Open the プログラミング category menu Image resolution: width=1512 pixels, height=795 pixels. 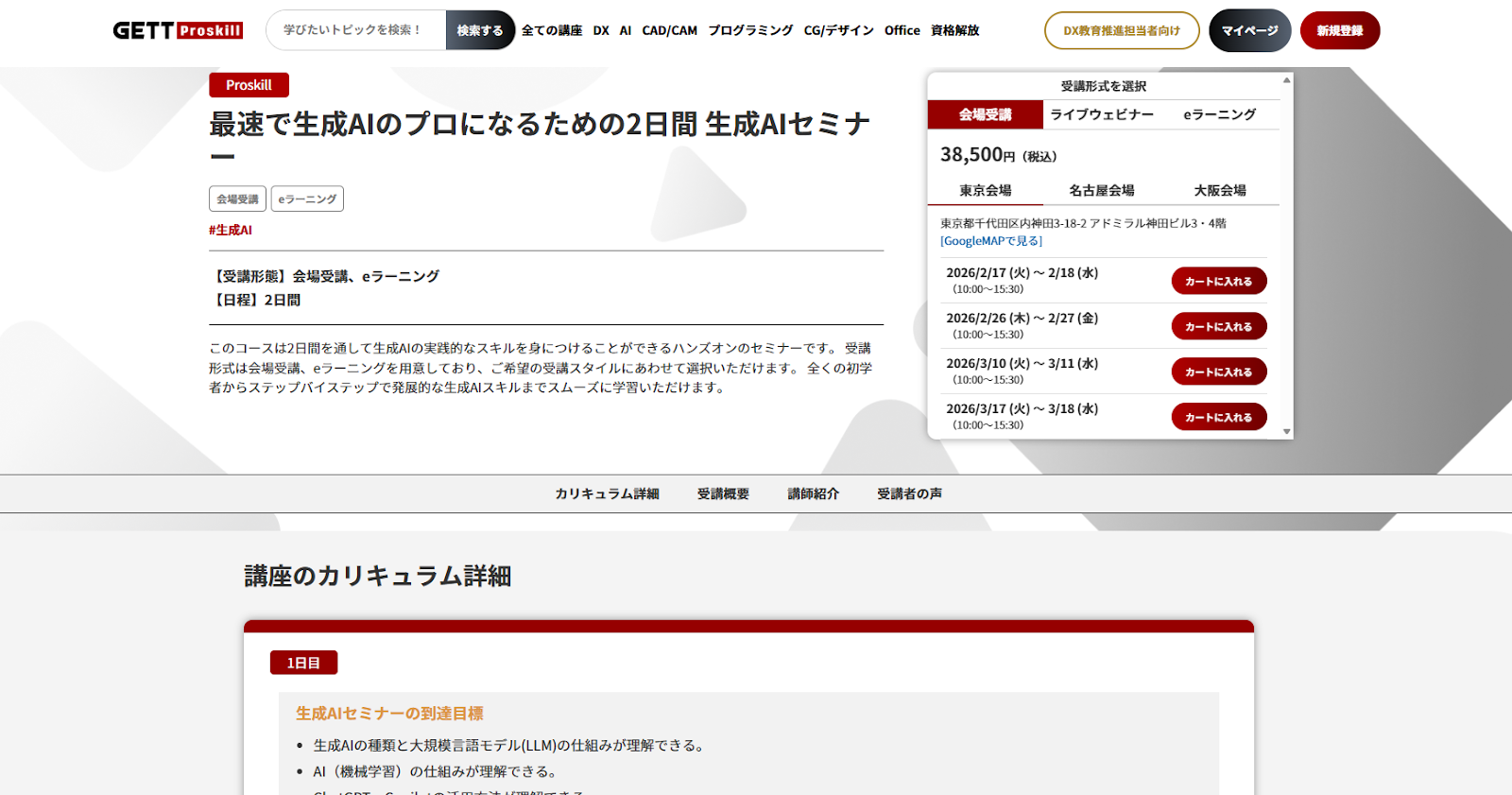tap(750, 30)
